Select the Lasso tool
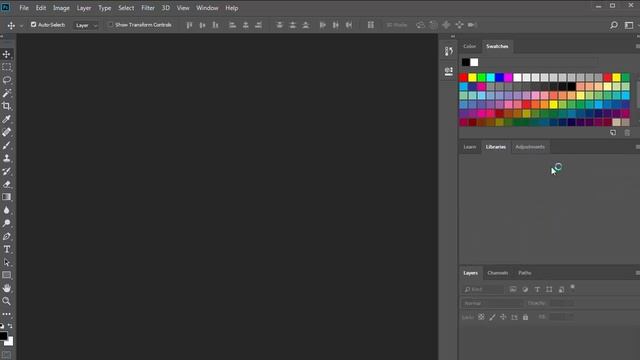640x360 pixels. [x=7, y=80]
